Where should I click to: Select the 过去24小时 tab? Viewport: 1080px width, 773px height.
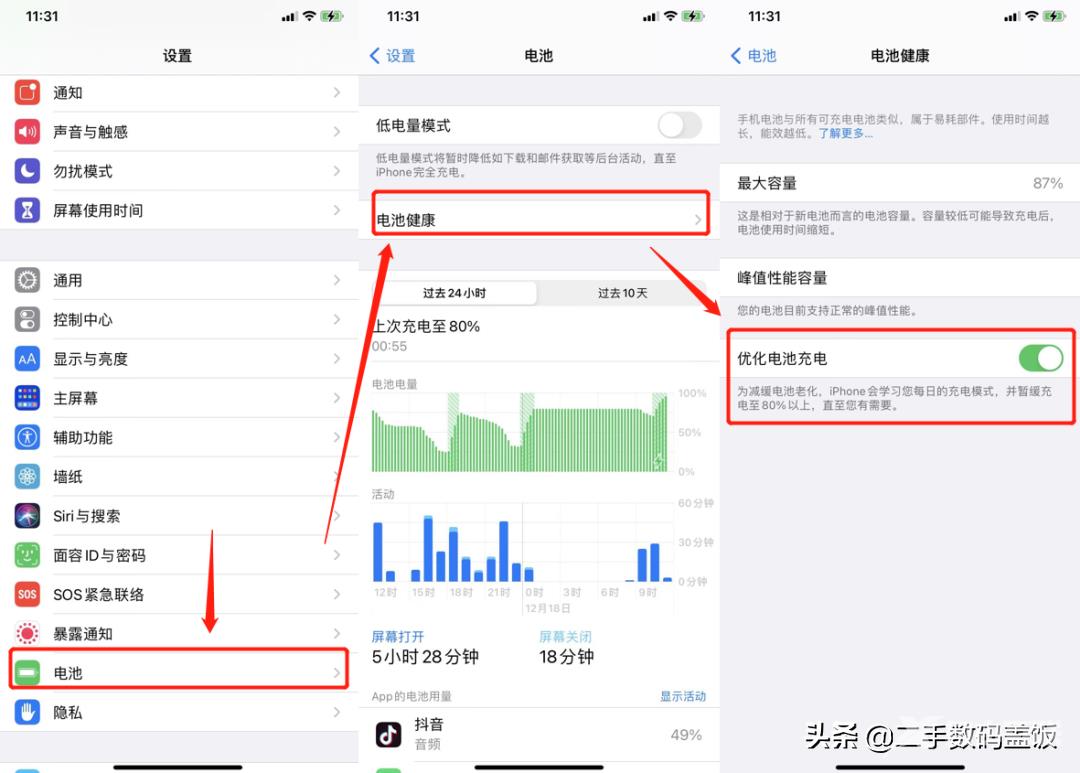(x=455, y=293)
